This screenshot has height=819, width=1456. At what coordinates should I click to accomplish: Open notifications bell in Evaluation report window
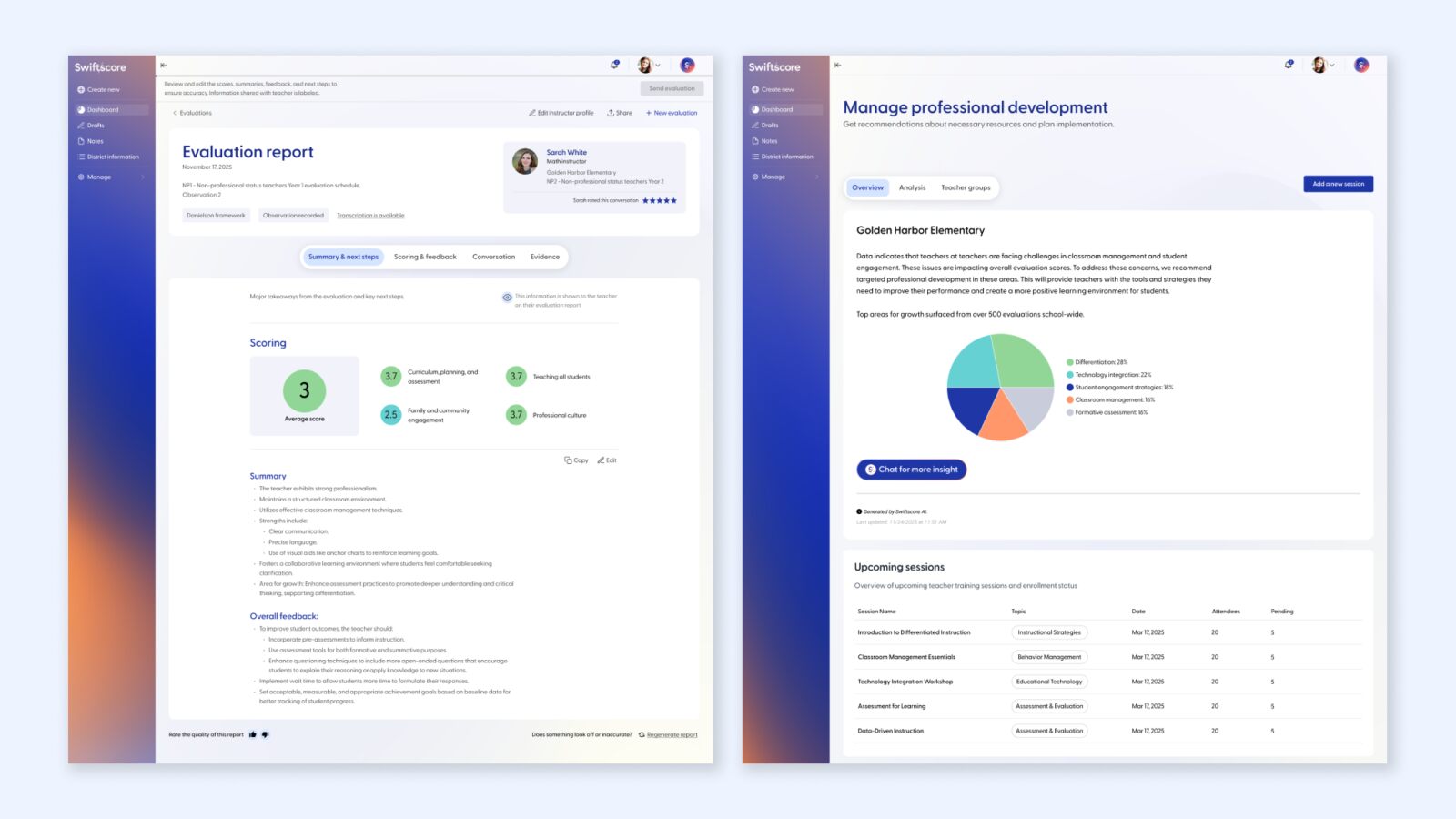615,65
